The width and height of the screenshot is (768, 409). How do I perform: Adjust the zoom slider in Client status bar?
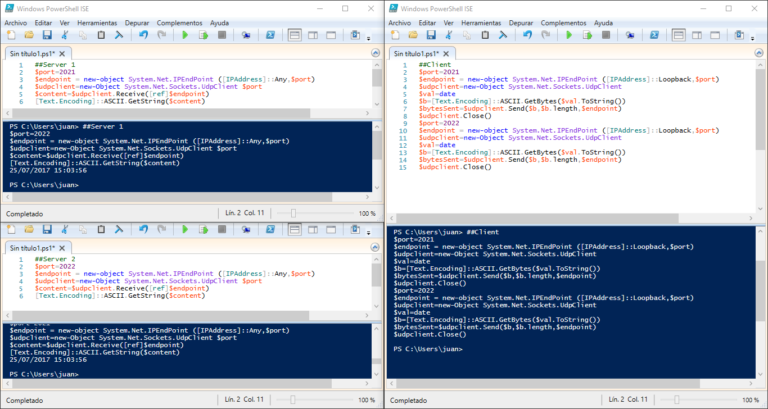pyautogui.click(x=676, y=400)
